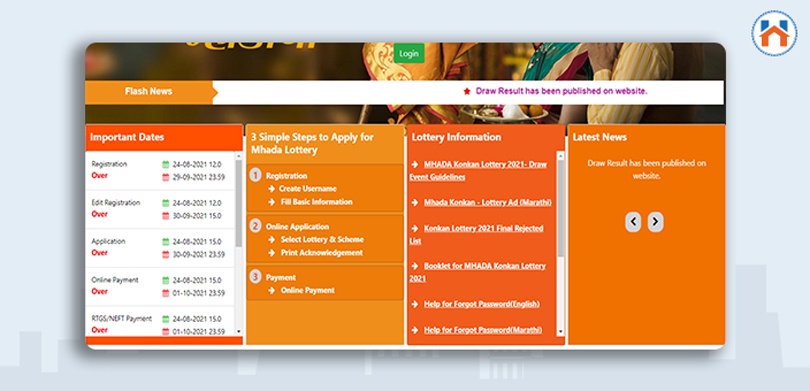Select the Latest News panel header
Screen dimensions: 810x391
click(599, 137)
